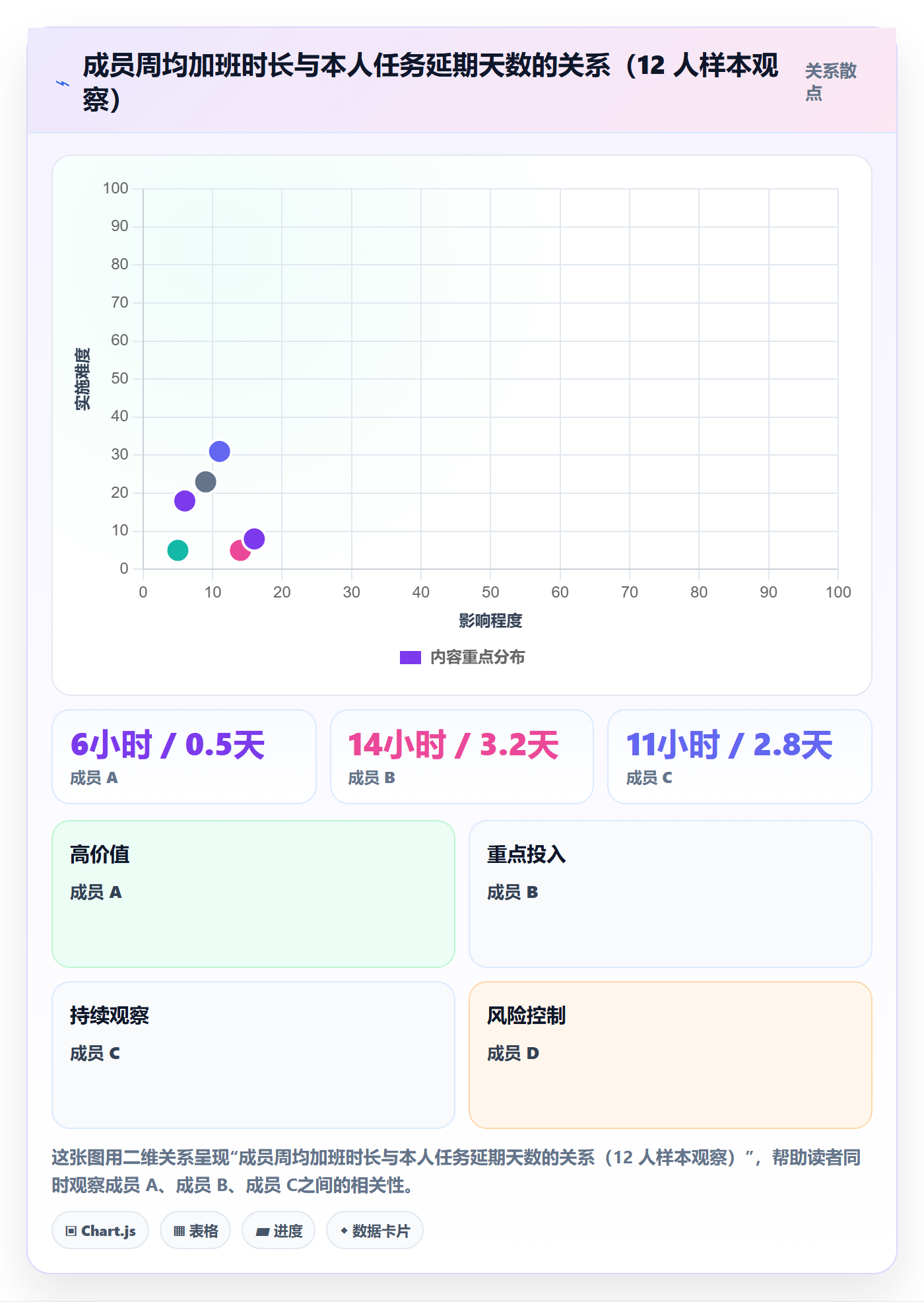Screen dimensions: 924x1302
Task: Click the chart title 成员周均加班时长 heading
Action: tap(430, 83)
